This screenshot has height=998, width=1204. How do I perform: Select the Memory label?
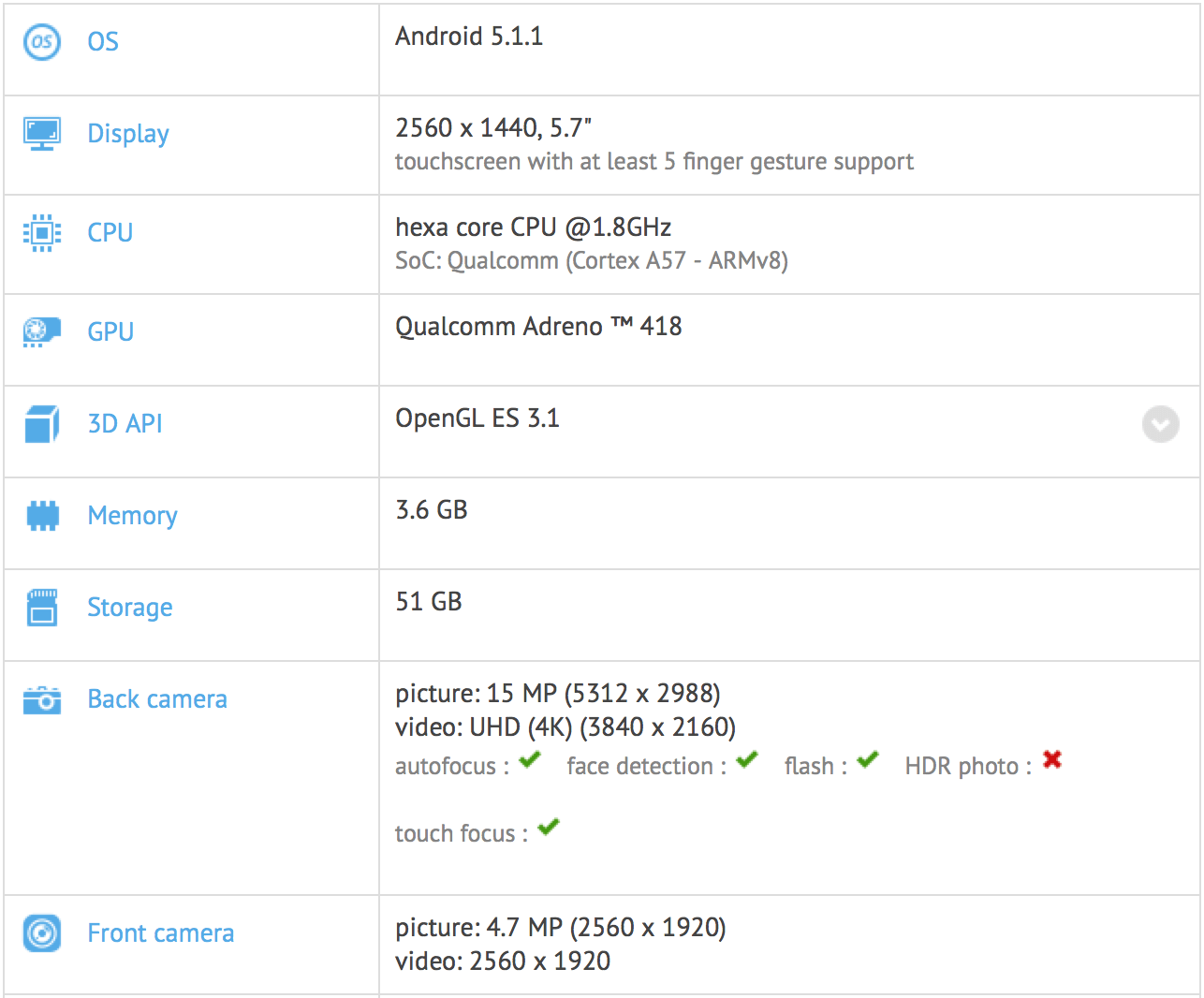pos(132,516)
